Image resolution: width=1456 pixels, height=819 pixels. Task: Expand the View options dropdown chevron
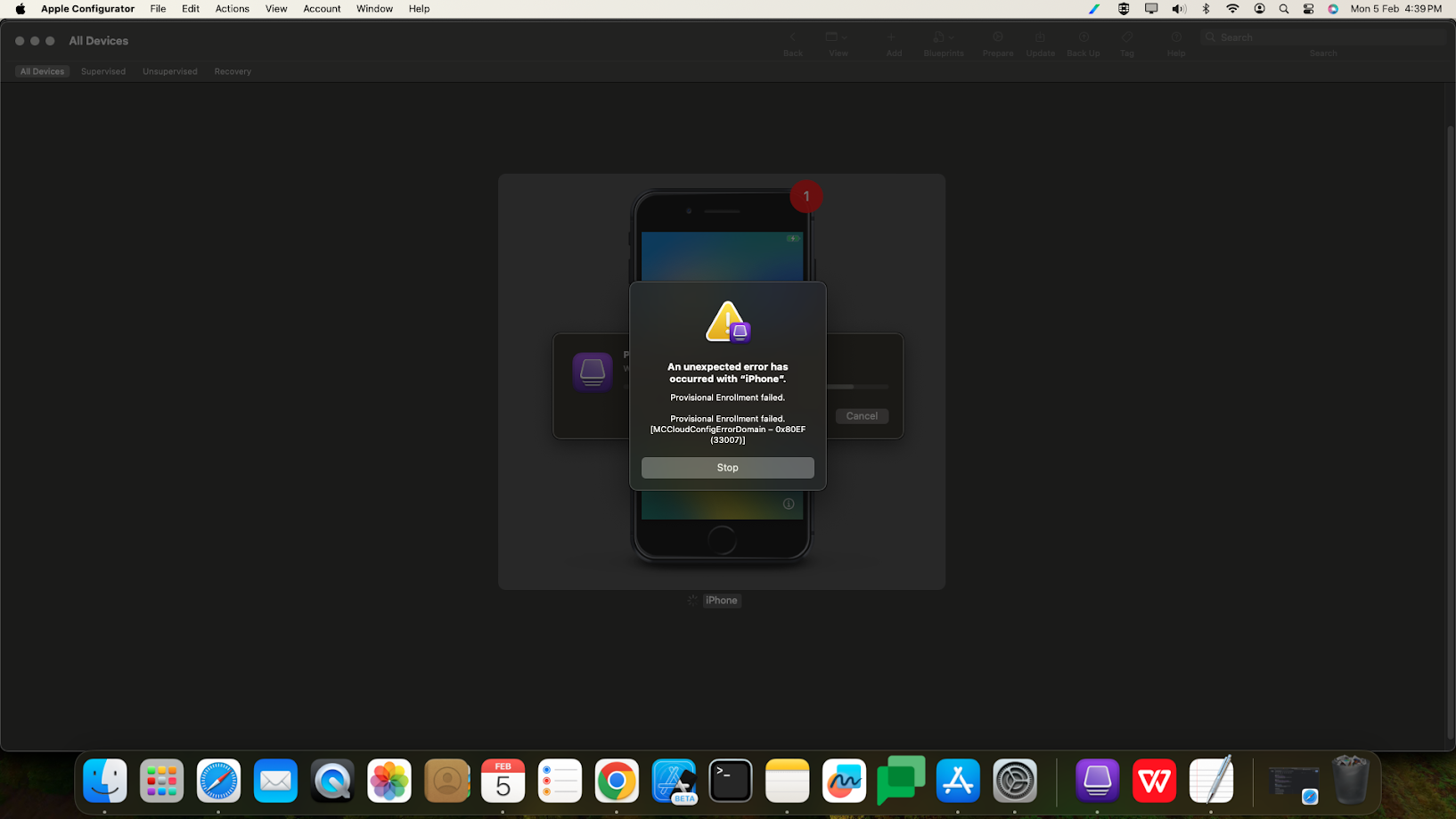[847, 37]
